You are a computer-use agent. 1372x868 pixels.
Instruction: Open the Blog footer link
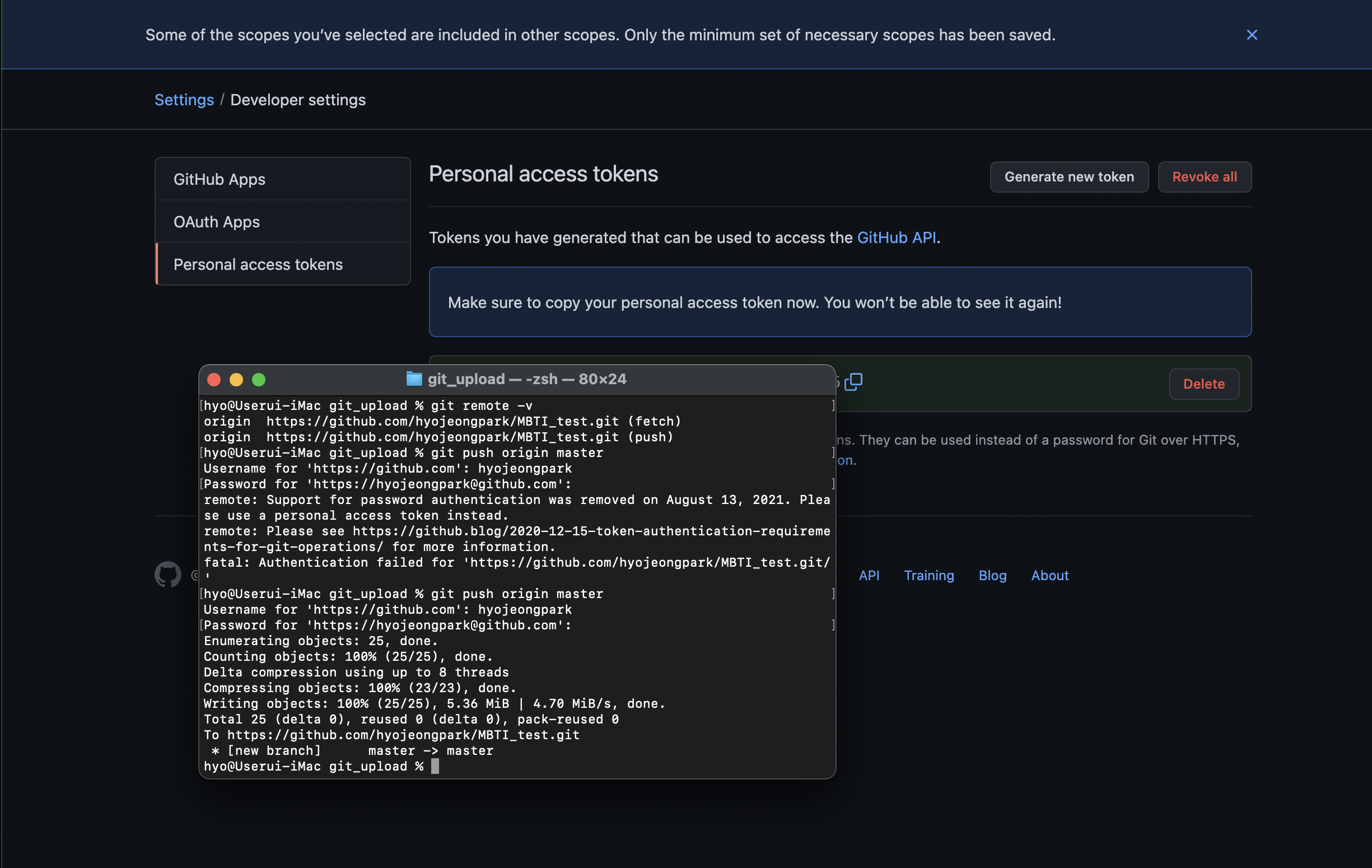pos(992,575)
